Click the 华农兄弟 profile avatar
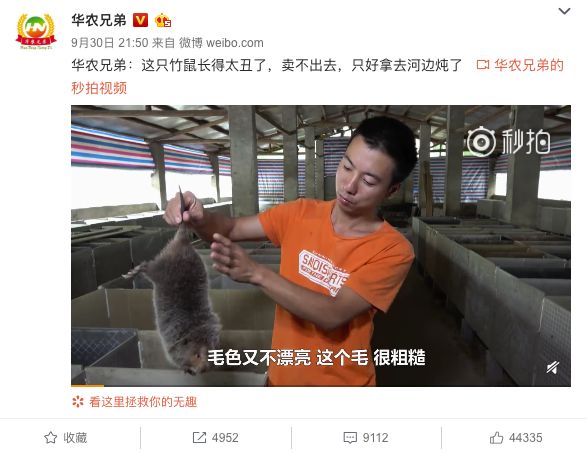This screenshot has width=587, height=454. pyautogui.click(x=36, y=31)
